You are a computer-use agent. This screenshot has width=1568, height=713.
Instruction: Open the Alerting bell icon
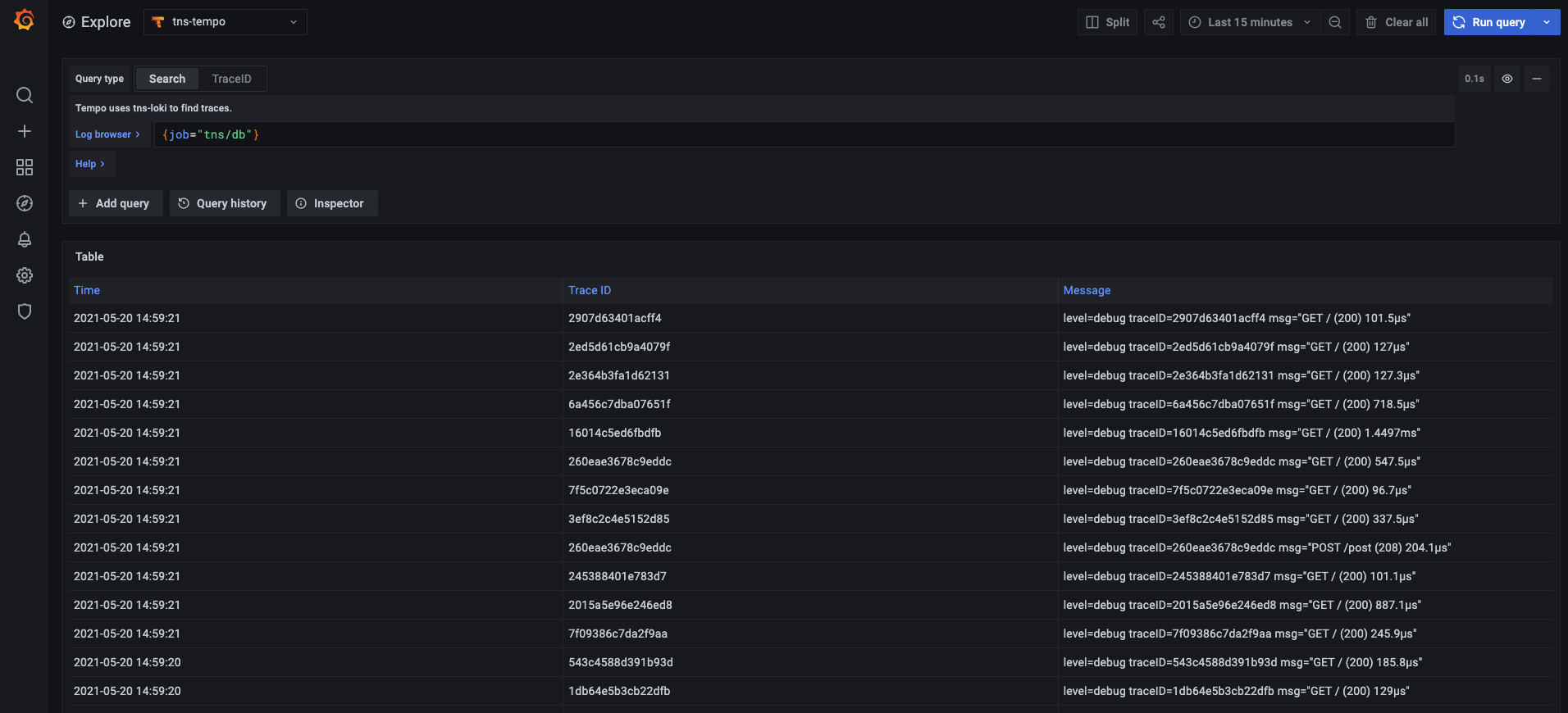point(25,239)
